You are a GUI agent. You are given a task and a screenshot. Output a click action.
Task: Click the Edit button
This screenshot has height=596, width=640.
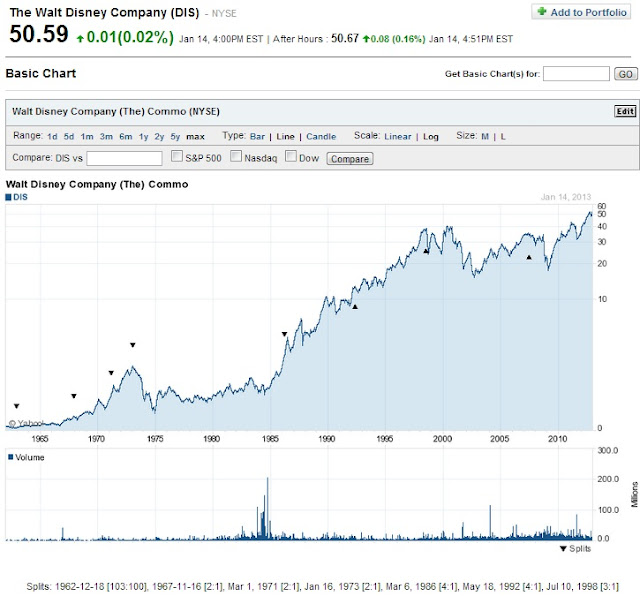point(625,111)
